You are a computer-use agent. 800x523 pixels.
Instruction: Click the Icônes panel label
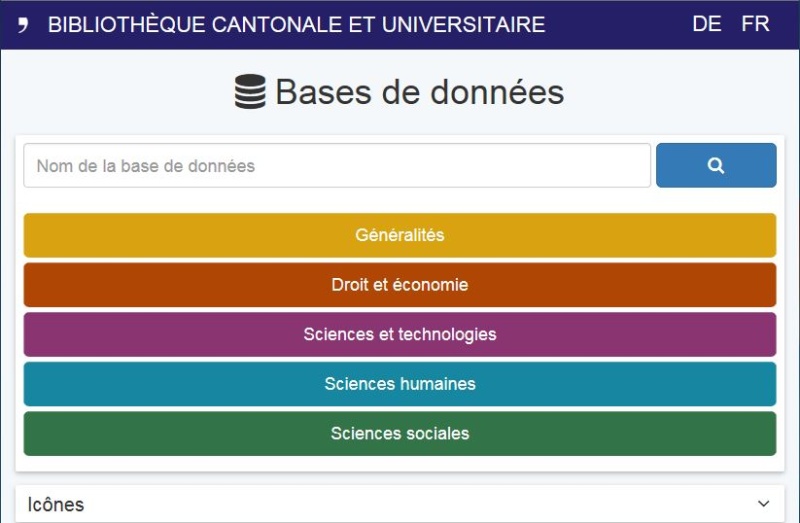pyautogui.click(x=56, y=505)
